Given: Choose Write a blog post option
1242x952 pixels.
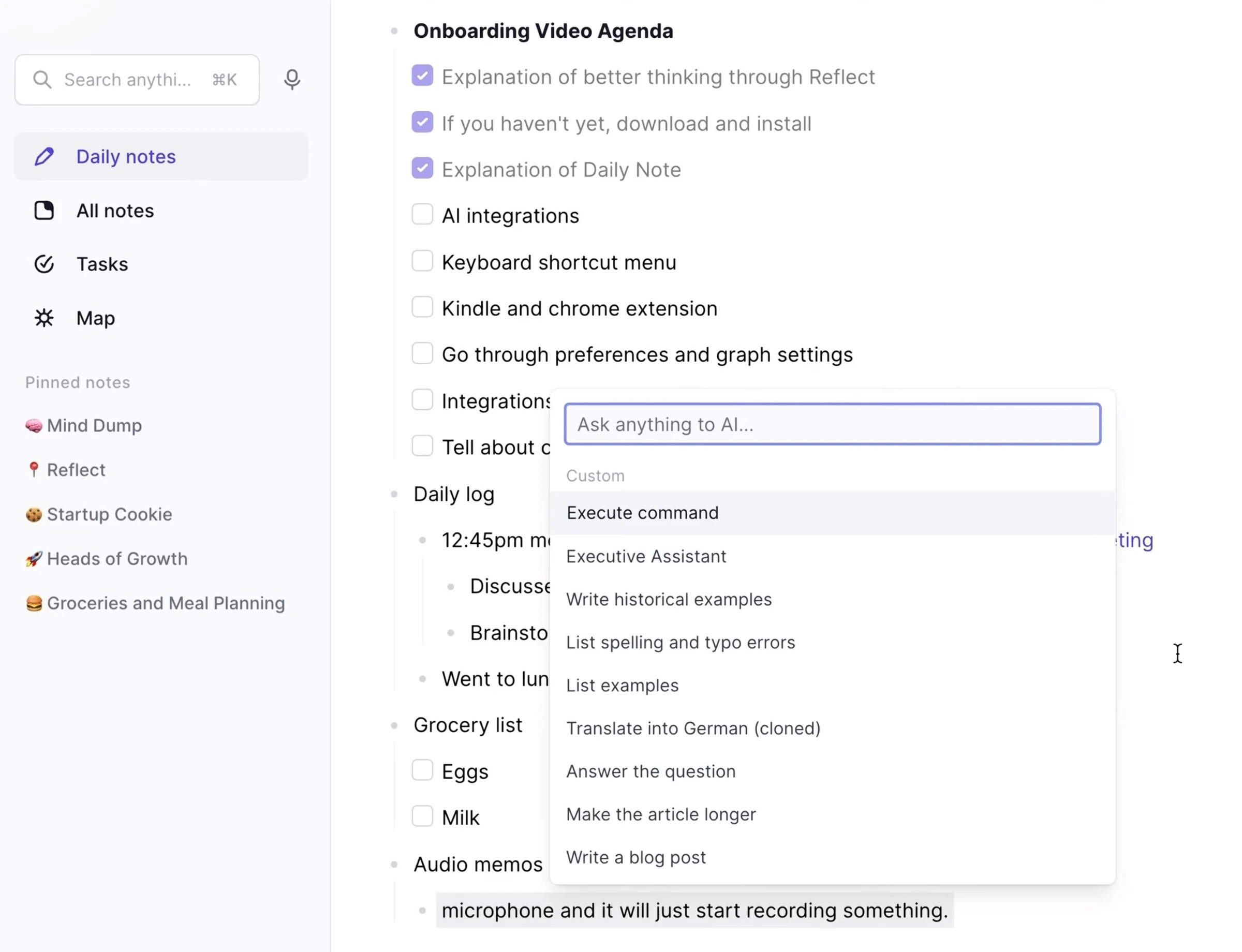Looking at the screenshot, I should pos(636,857).
